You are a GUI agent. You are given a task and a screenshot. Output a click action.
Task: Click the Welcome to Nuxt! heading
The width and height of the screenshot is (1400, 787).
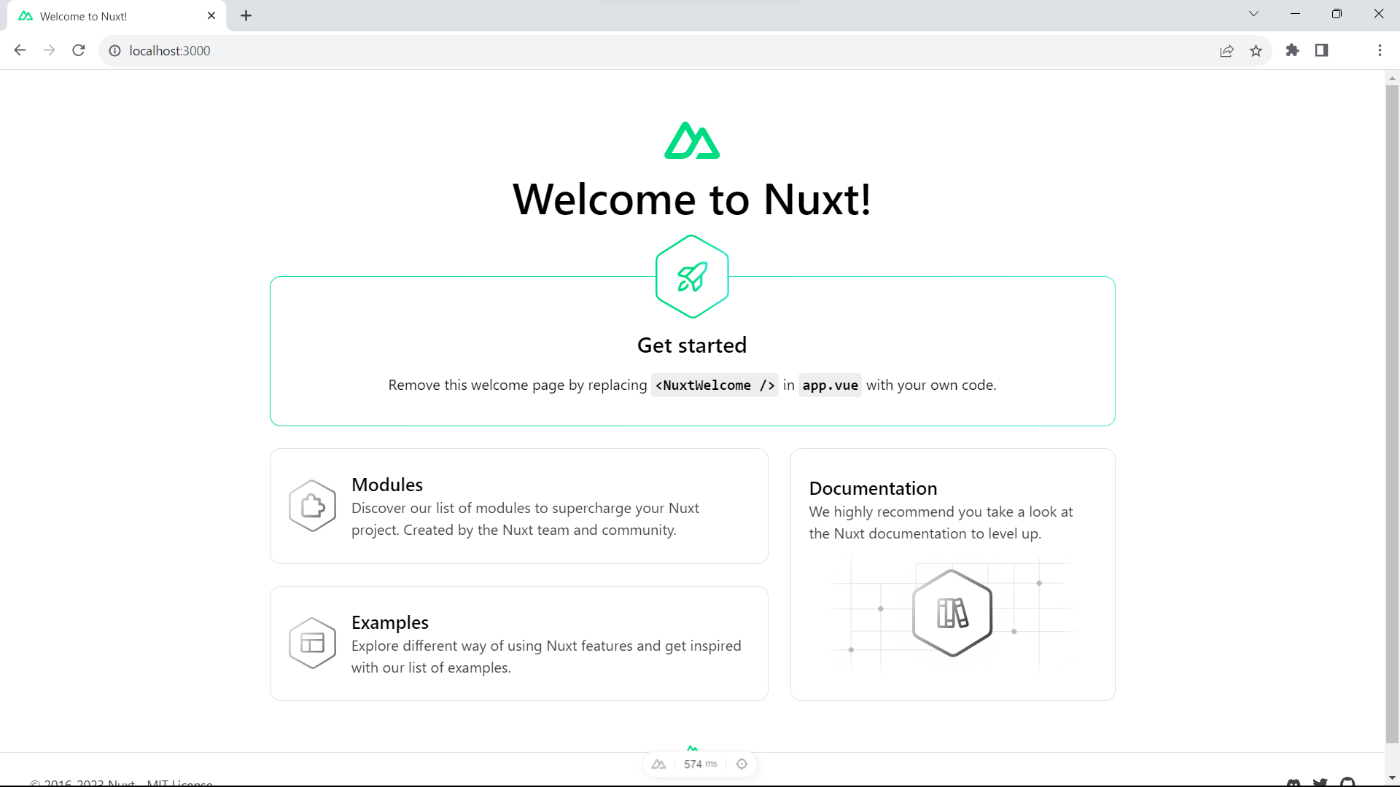(692, 199)
